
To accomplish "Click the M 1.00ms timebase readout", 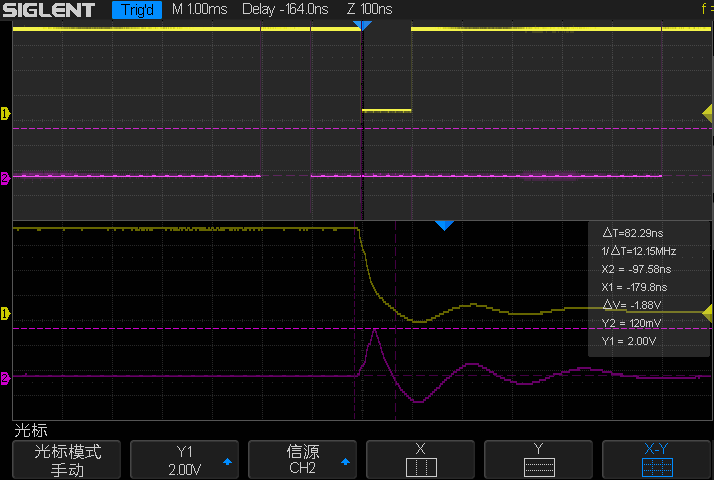I will [x=199, y=10].
